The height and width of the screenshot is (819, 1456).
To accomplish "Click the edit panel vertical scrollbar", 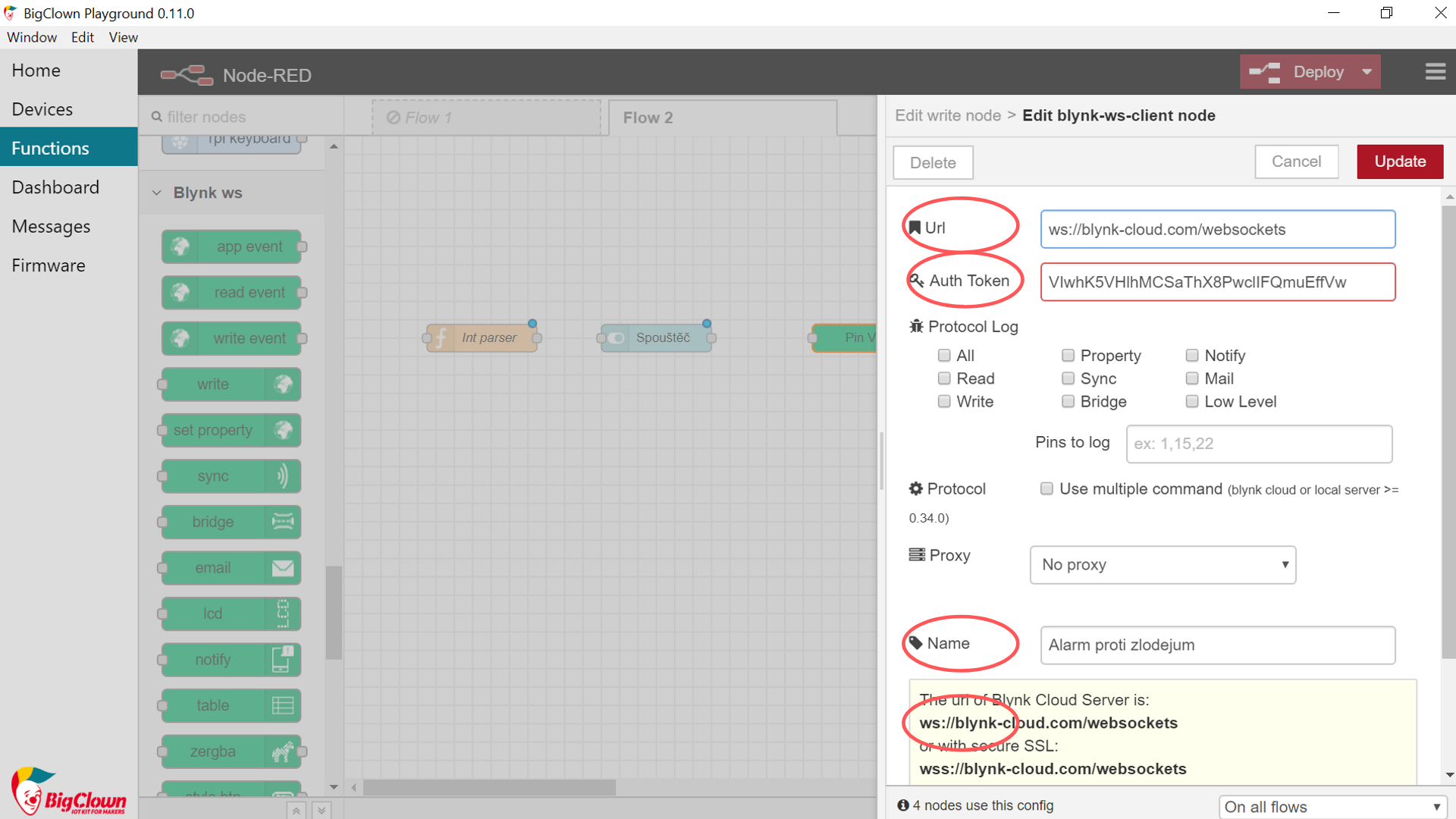I will (1449, 431).
